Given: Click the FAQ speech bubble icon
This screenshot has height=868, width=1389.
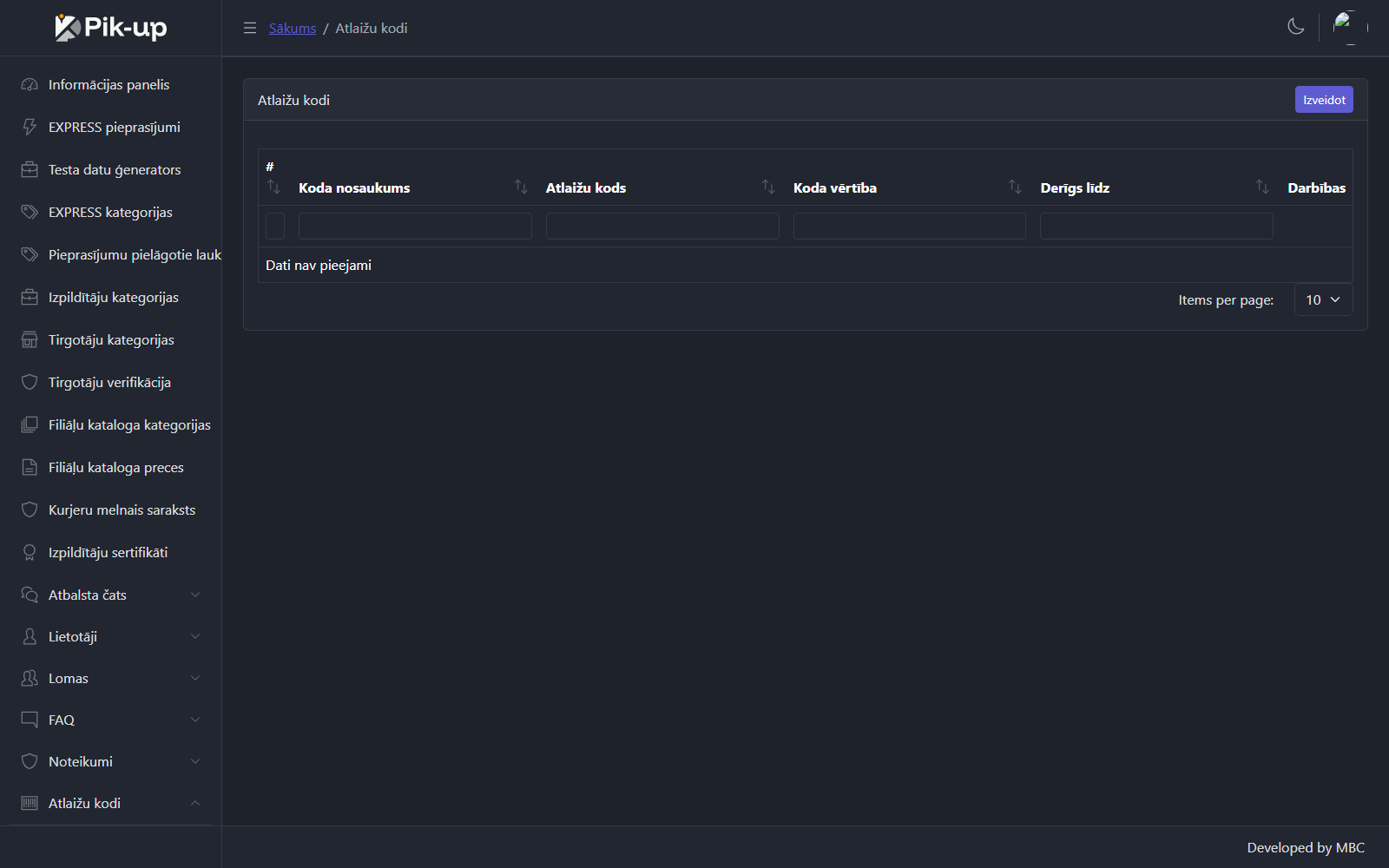Looking at the screenshot, I should coord(30,720).
